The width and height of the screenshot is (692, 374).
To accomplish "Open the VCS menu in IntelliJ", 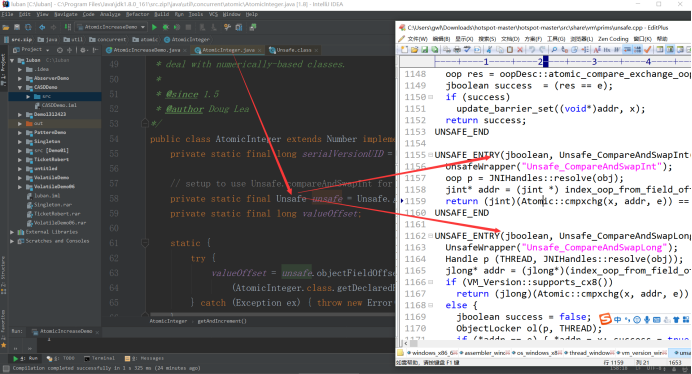I will (x=213, y=15).
